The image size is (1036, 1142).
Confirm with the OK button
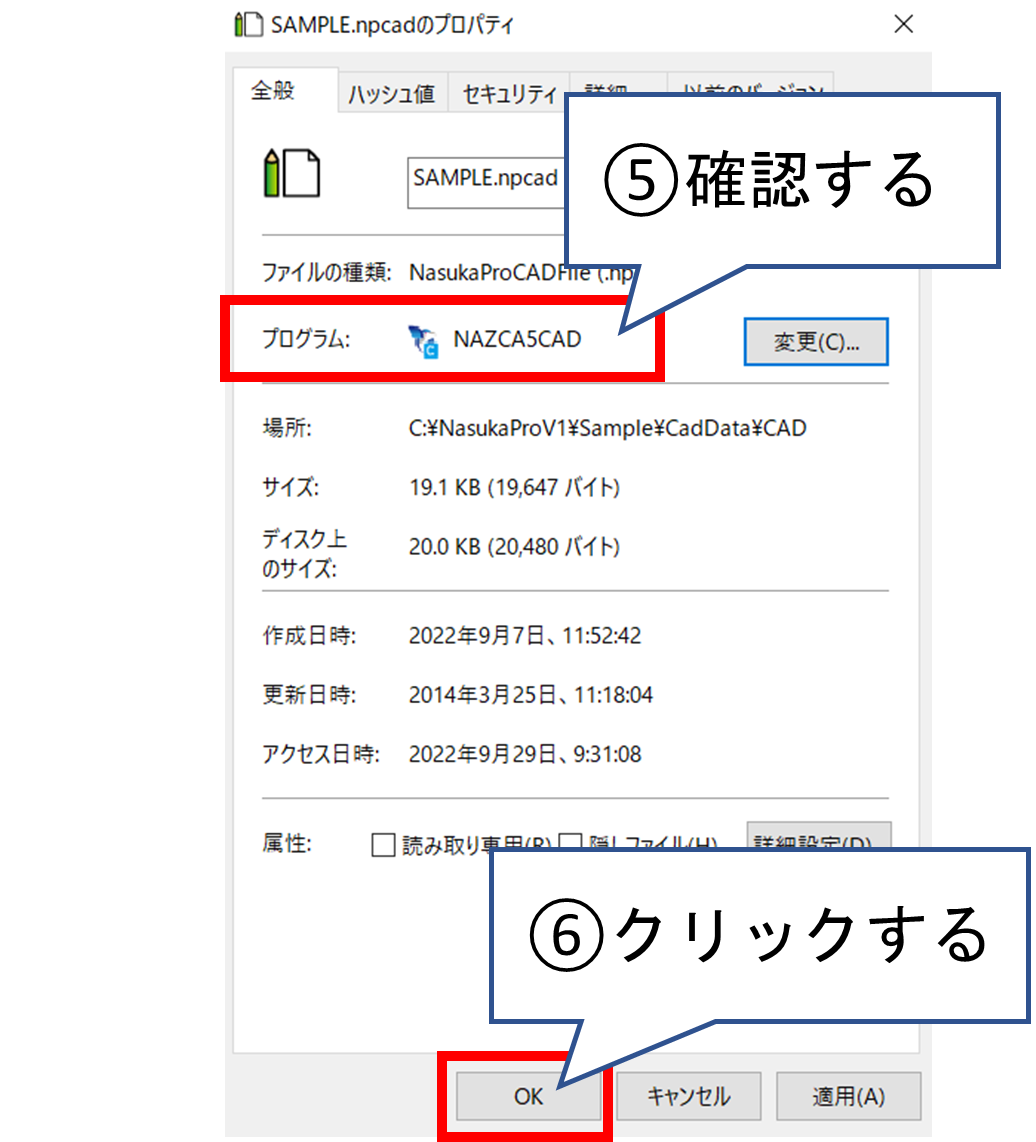(528, 1096)
